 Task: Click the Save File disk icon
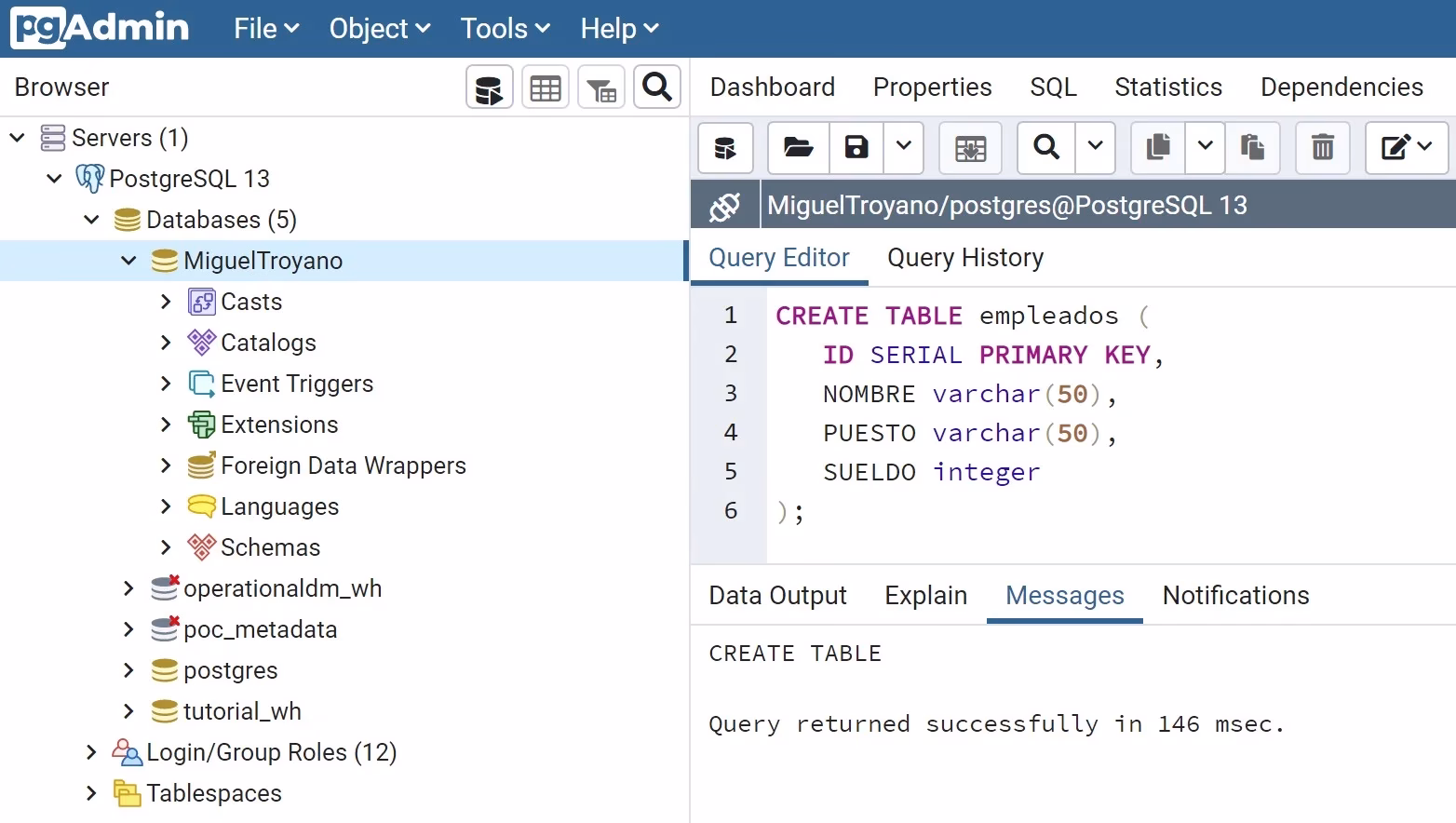click(x=856, y=148)
